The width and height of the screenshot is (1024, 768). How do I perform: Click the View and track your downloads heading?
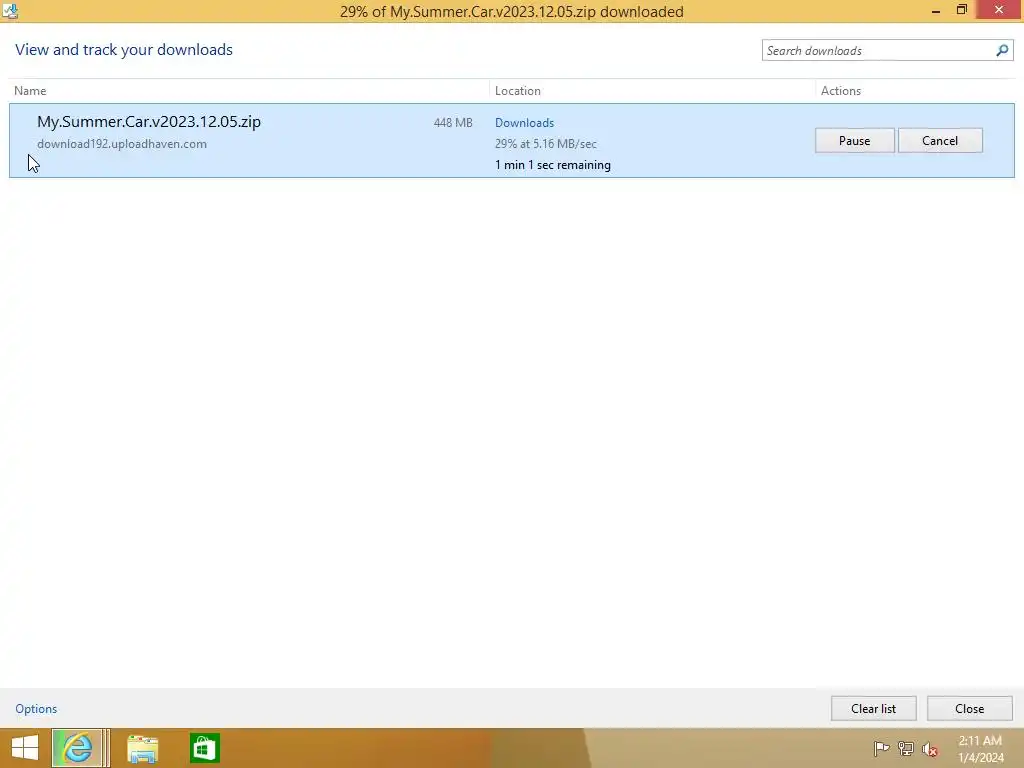coord(124,50)
